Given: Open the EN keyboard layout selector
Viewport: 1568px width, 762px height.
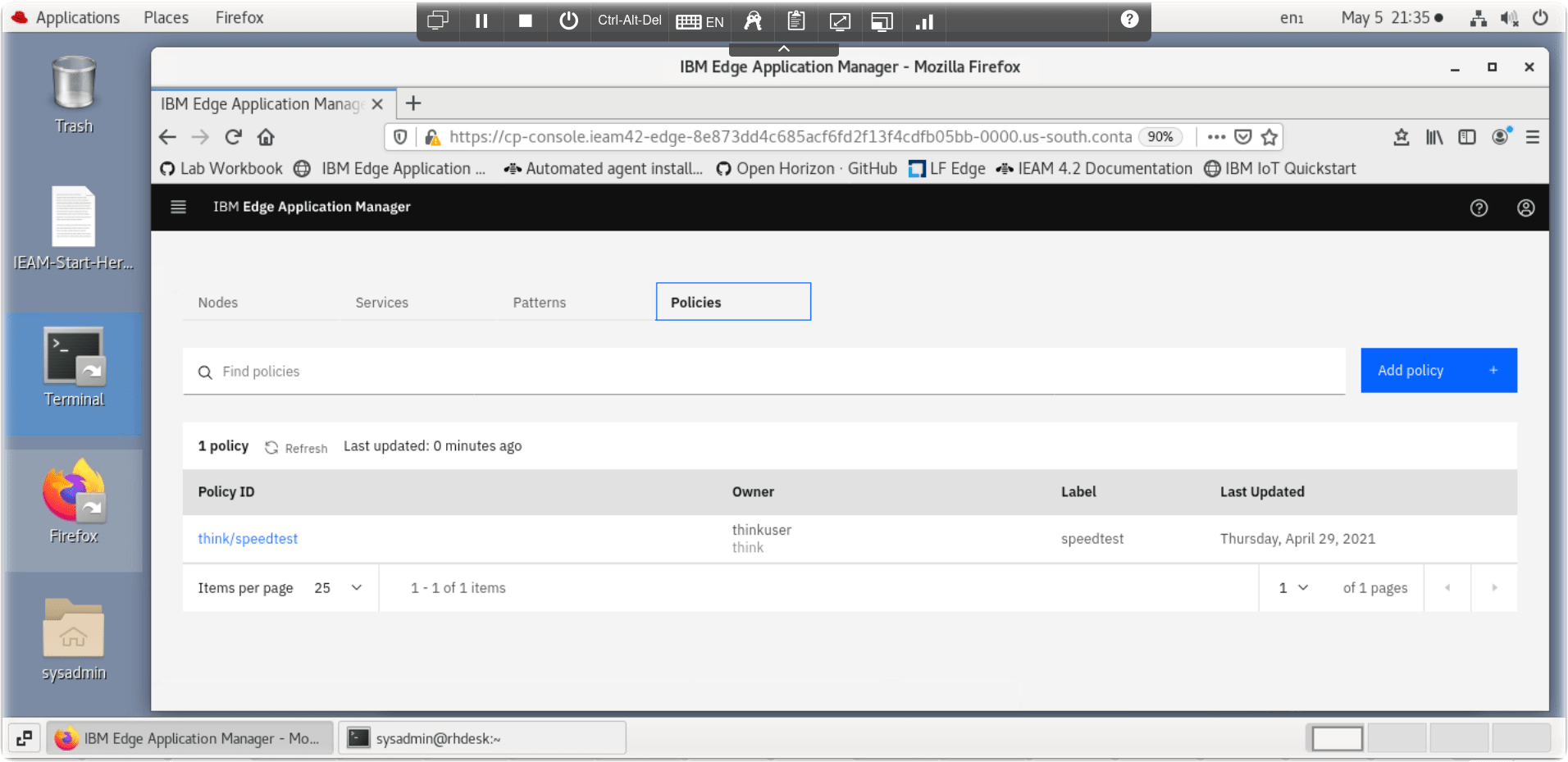Looking at the screenshot, I should [x=700, y=21].
